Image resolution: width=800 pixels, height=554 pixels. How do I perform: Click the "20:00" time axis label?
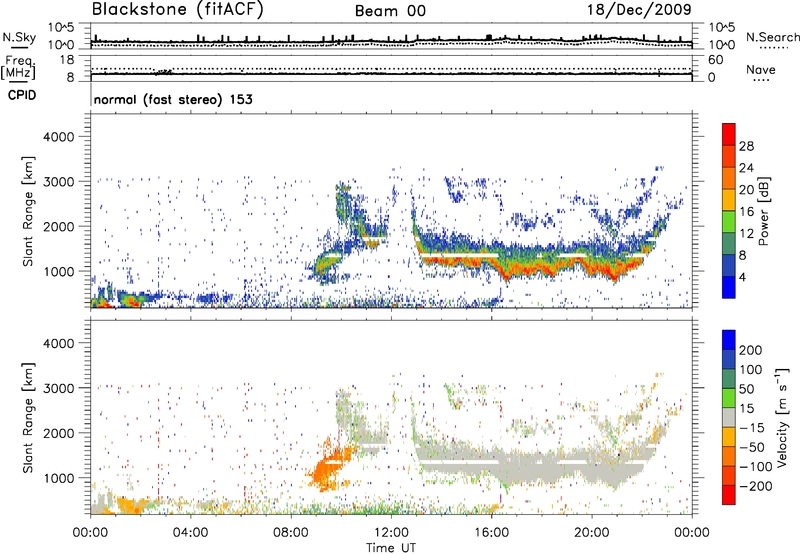coord(592,533)
